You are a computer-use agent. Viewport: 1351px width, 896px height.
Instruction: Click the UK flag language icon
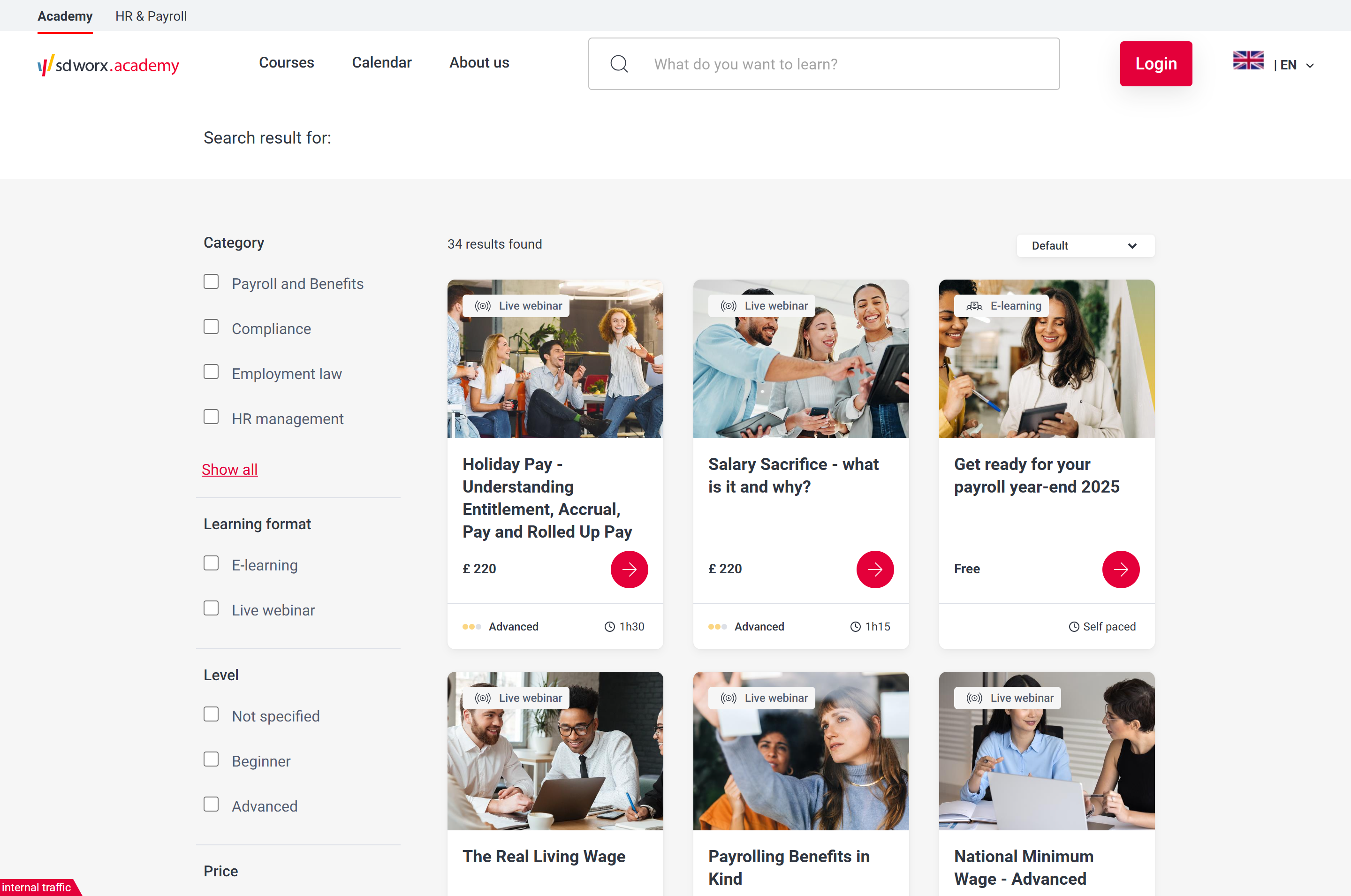tap(1248, 61)
